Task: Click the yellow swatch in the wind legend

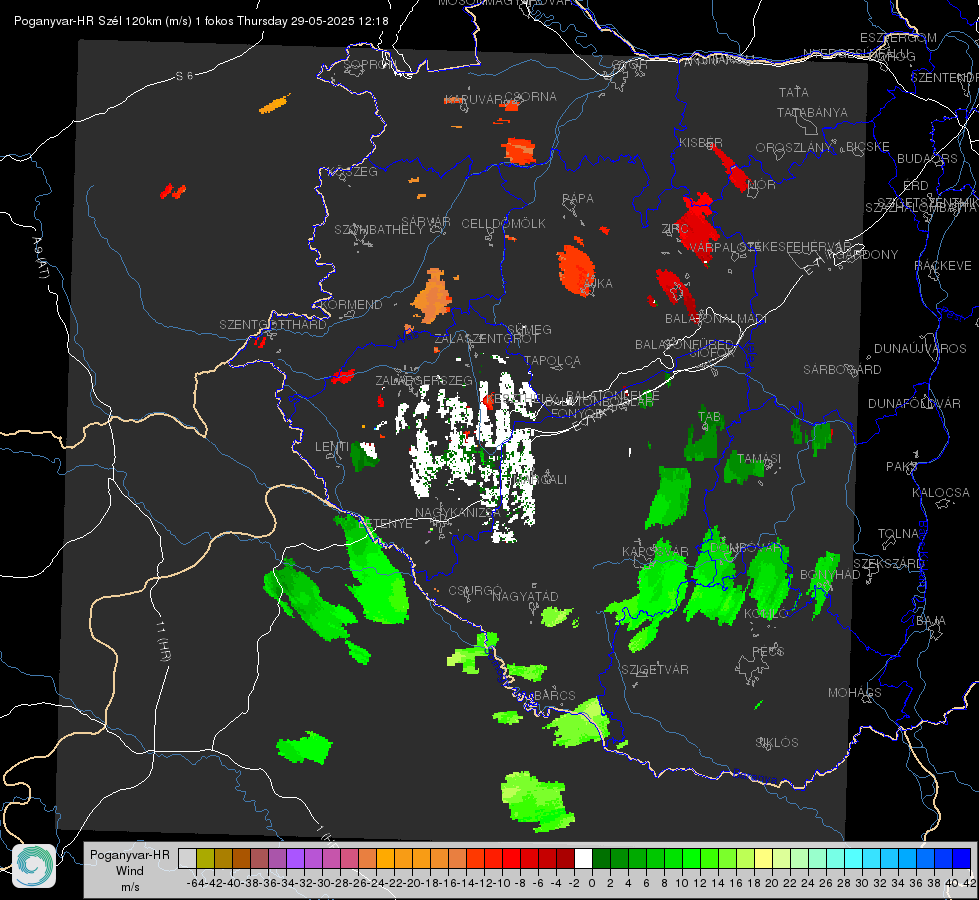Action: pos(763,858)
